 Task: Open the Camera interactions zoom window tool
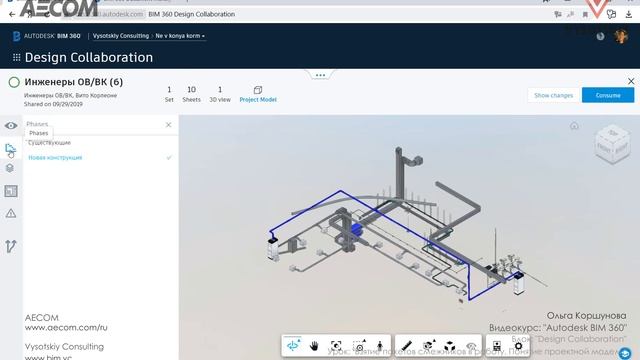(x=359, y=346)
